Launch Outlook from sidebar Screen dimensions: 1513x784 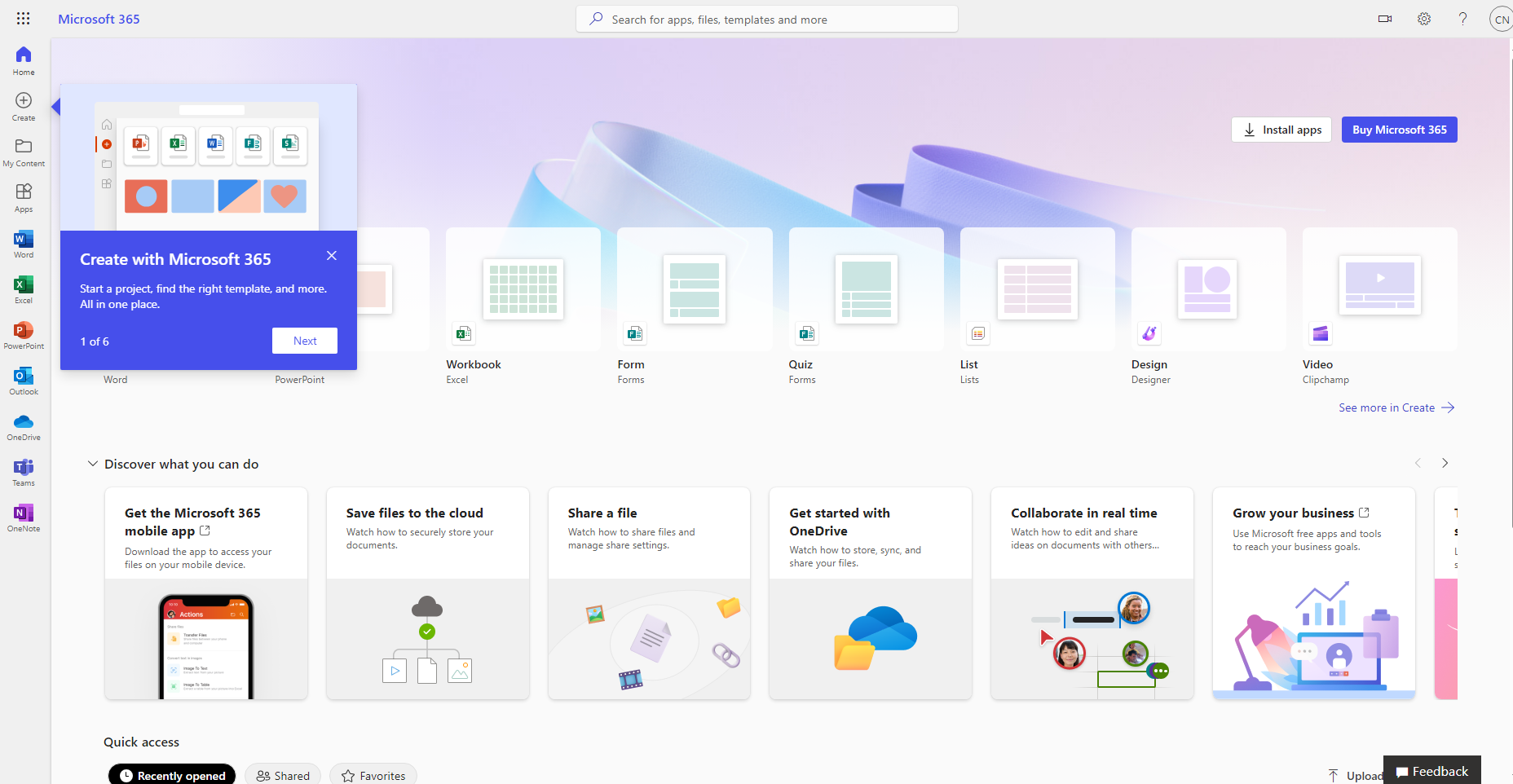24,381
